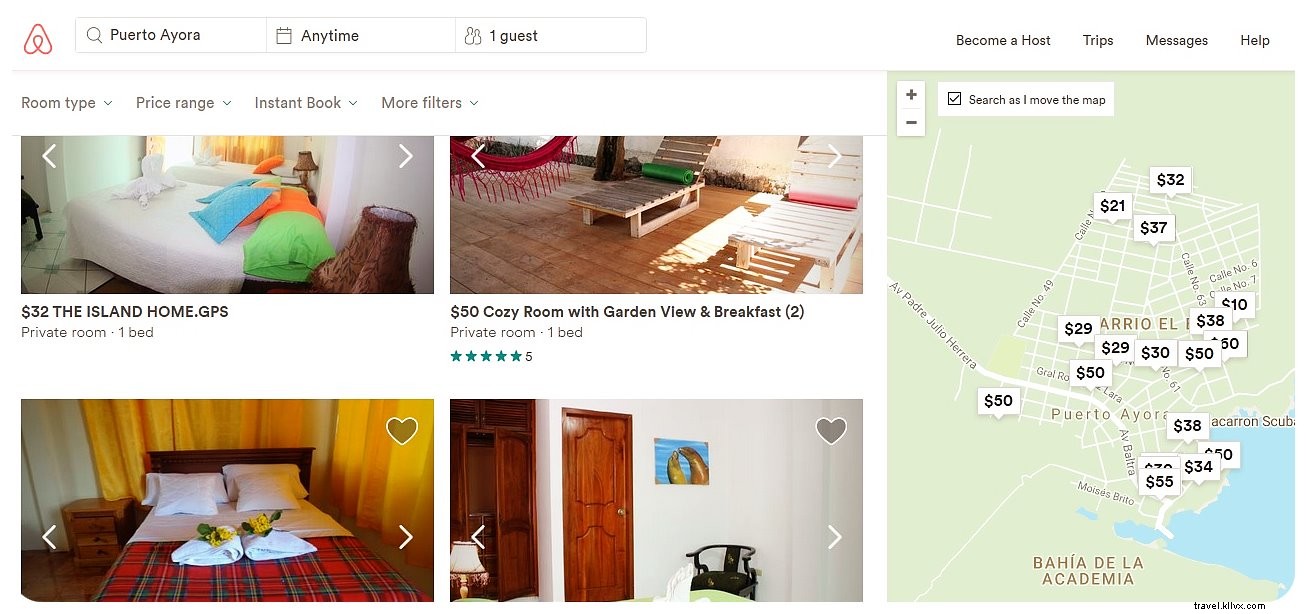
Task: Zoom out on the map
Action: point(911,123)
